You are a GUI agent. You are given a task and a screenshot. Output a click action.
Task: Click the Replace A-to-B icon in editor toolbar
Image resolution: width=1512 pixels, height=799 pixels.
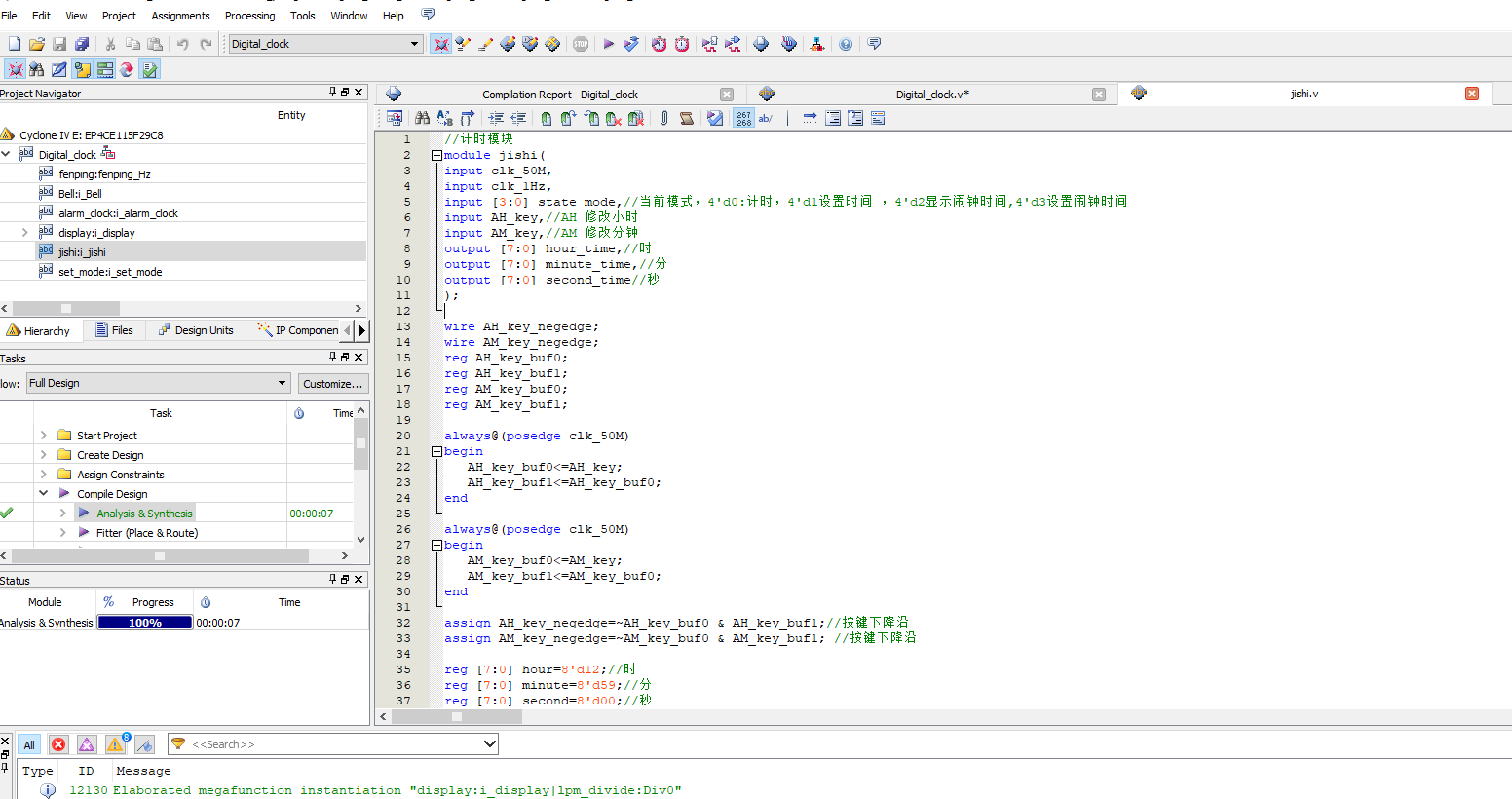pos(444,118)
